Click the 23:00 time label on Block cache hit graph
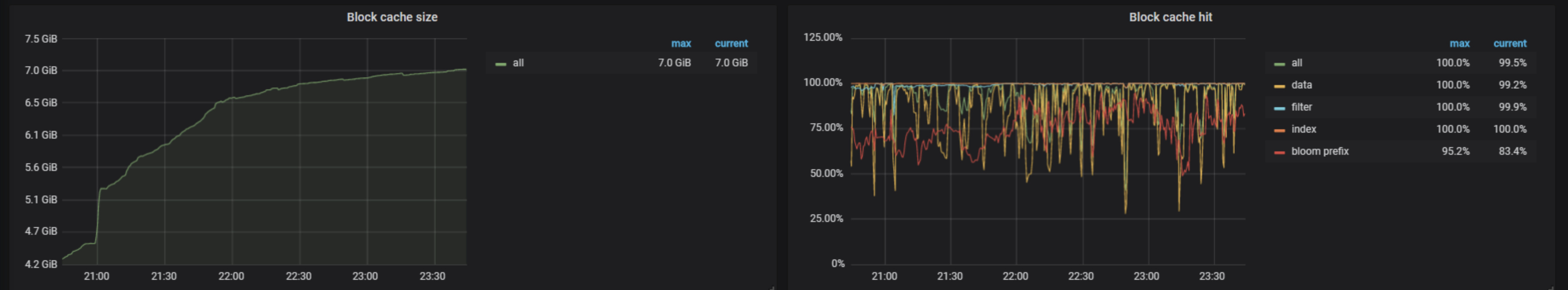 point(1146,276)
